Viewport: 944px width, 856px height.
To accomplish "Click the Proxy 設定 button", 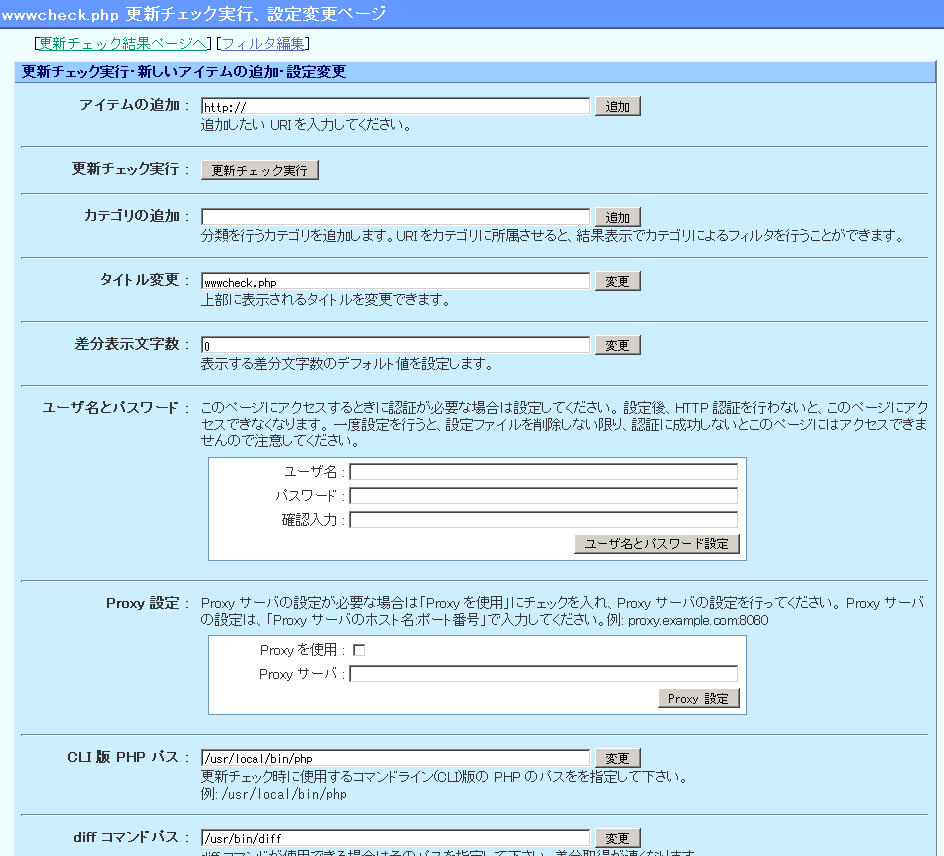I will click(698, 698).
